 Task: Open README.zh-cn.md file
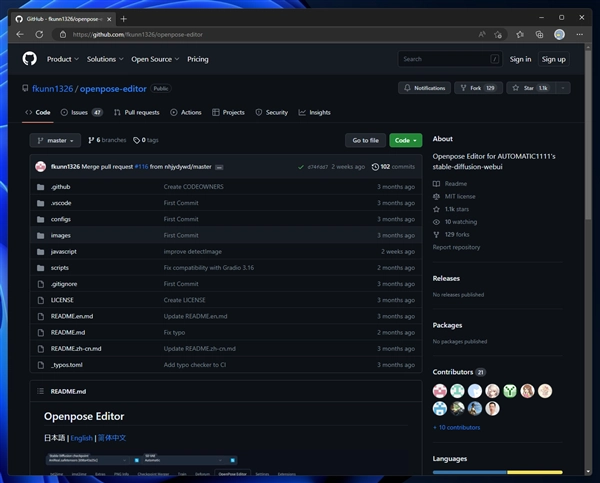click(76, 349)
